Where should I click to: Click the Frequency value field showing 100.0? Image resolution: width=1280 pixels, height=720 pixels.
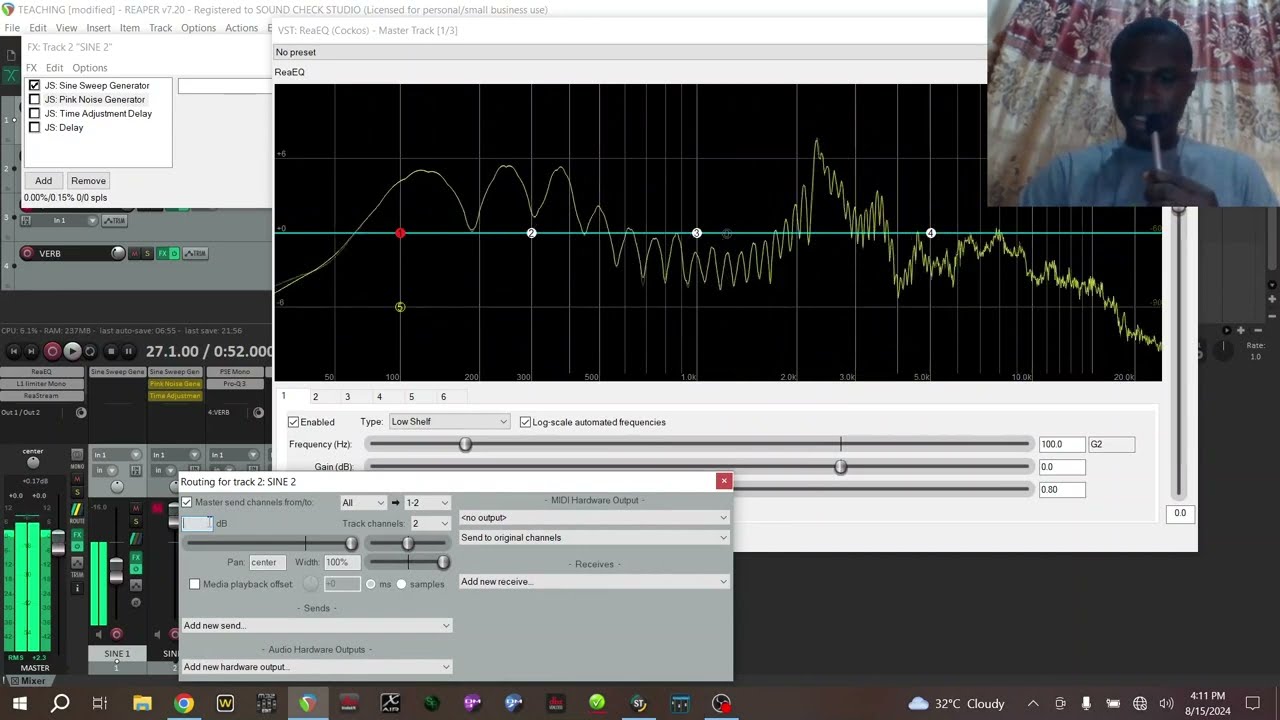(x=1062, y=444)
